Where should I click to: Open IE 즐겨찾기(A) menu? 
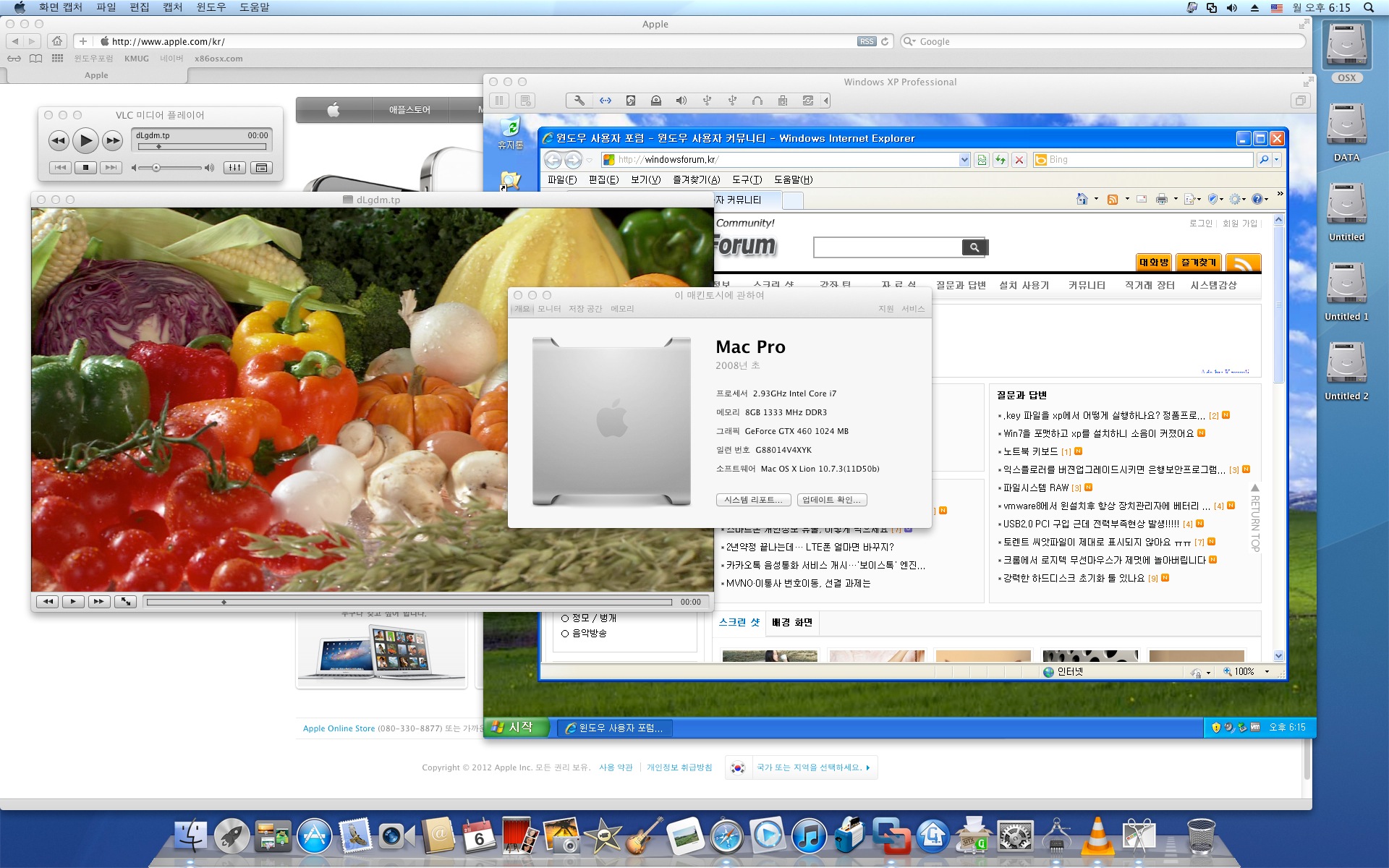click(697, 179)
